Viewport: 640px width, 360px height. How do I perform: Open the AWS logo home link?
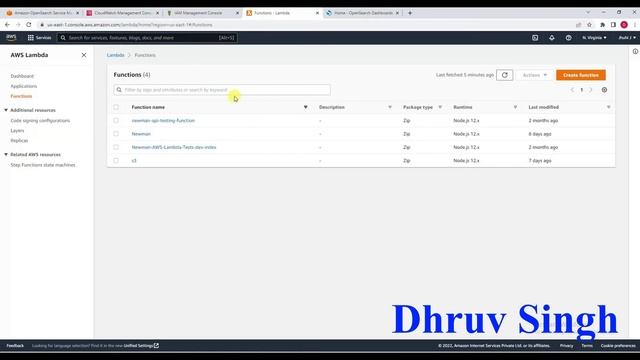[11, 38]
